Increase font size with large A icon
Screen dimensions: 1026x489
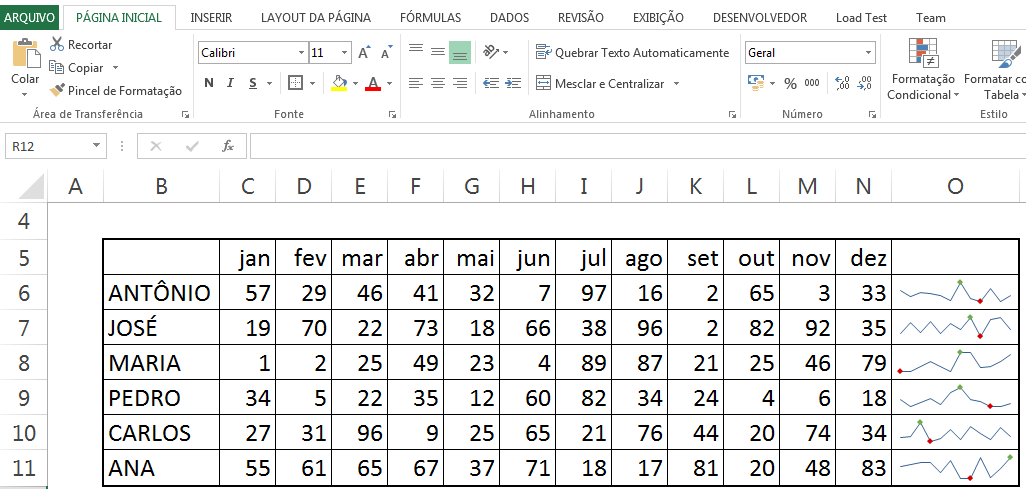pos(364,52)
